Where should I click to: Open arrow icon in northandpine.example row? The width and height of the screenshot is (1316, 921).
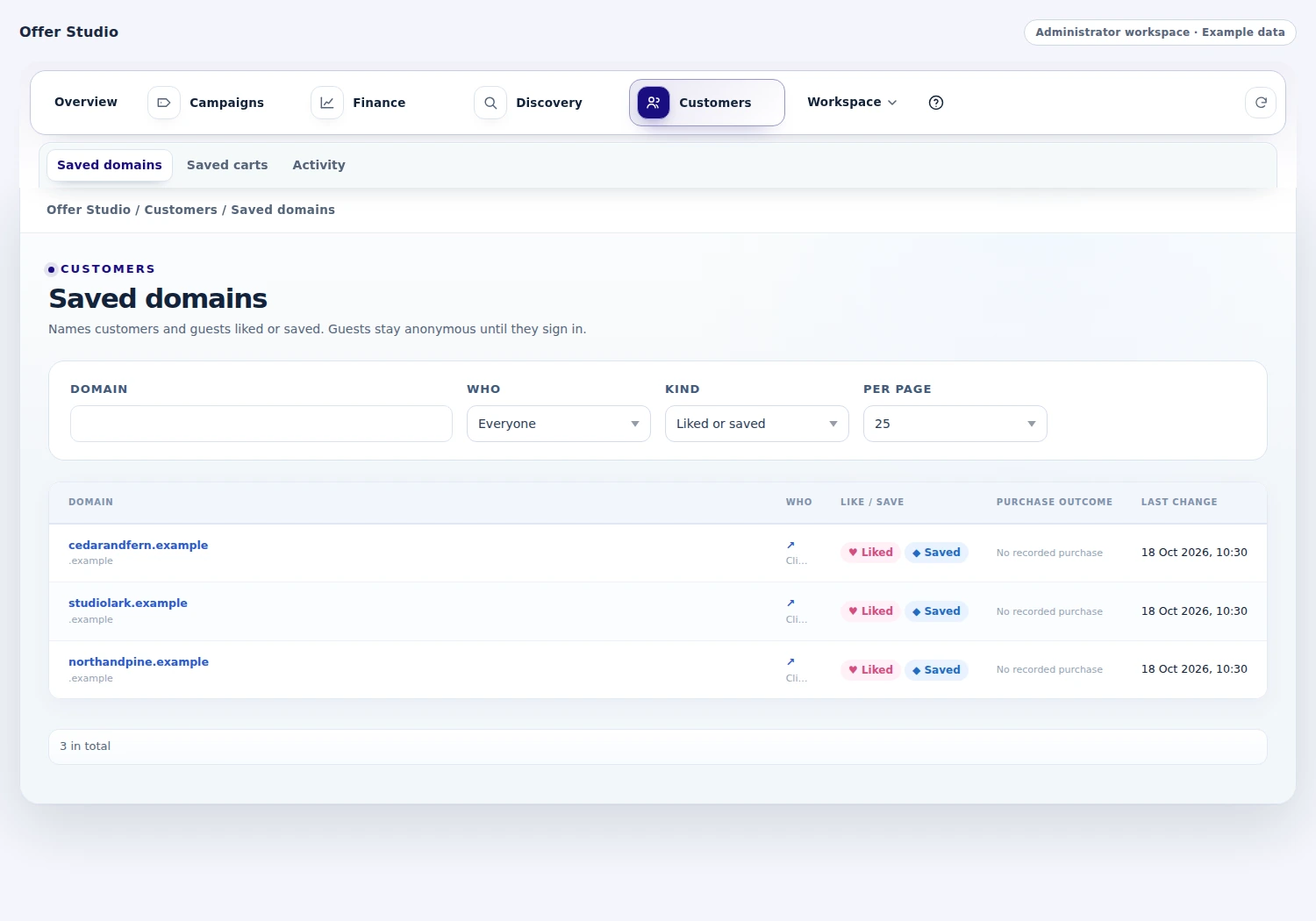click(x=790, y=661)
